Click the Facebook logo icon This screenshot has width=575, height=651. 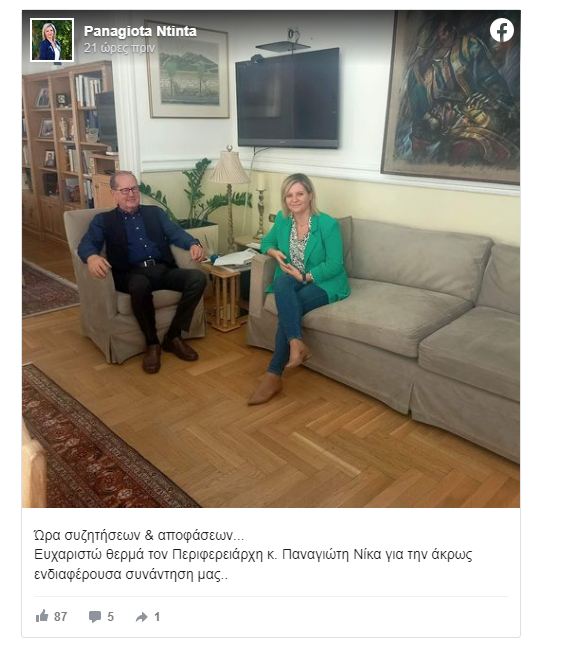pos(502,30)
